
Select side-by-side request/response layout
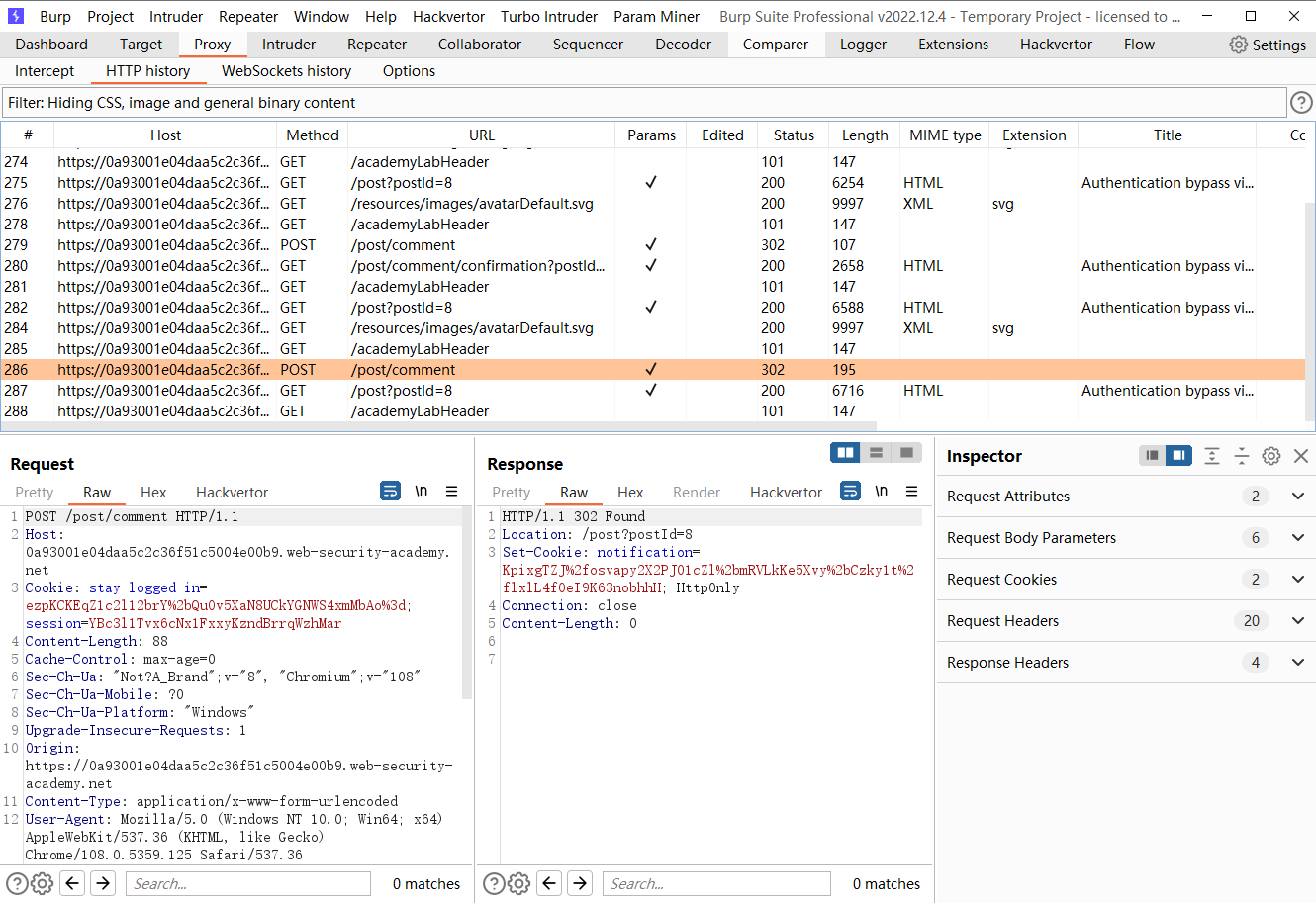click(x=845, y=452)
